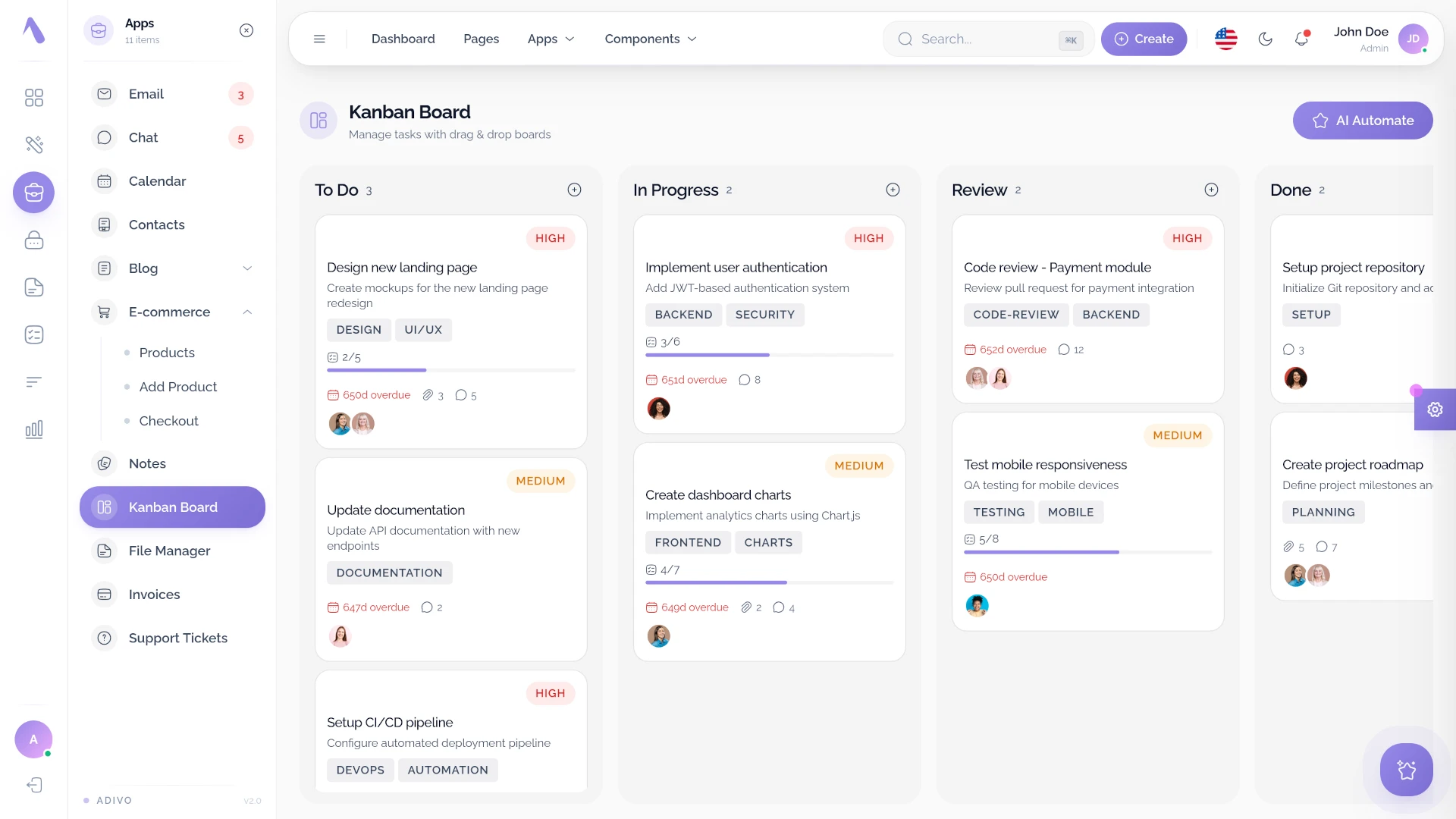
Task: Click the user avatar A at bottom left
Action: point(33,739)
